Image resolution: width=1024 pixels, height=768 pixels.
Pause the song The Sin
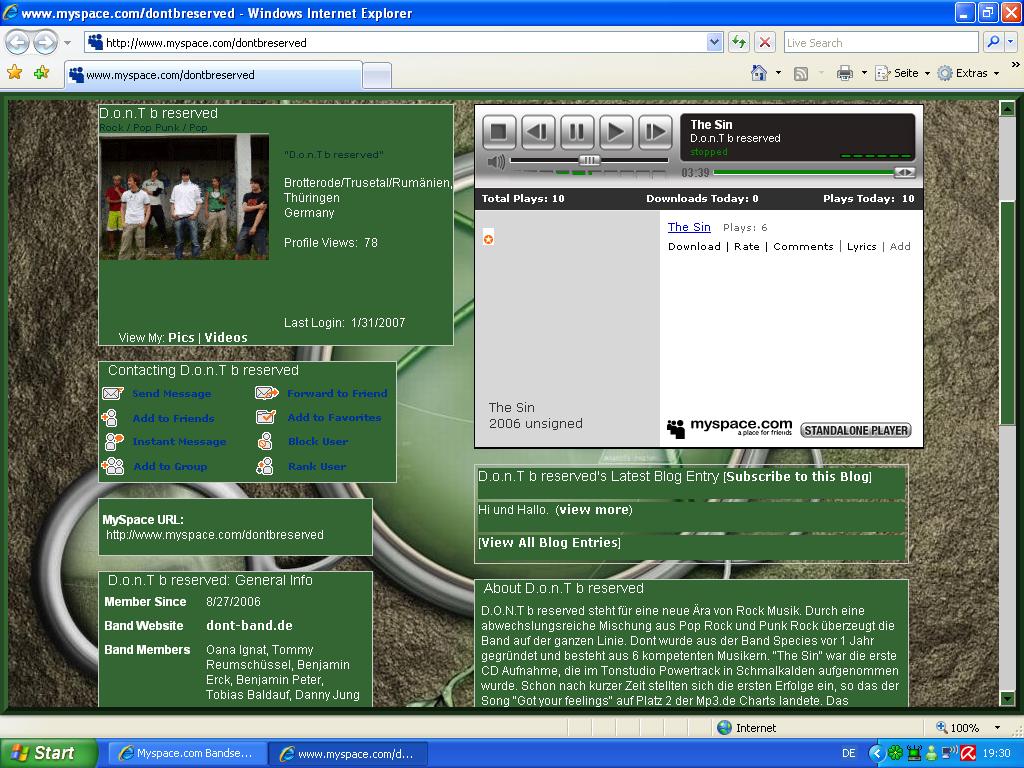pos(577,133)
